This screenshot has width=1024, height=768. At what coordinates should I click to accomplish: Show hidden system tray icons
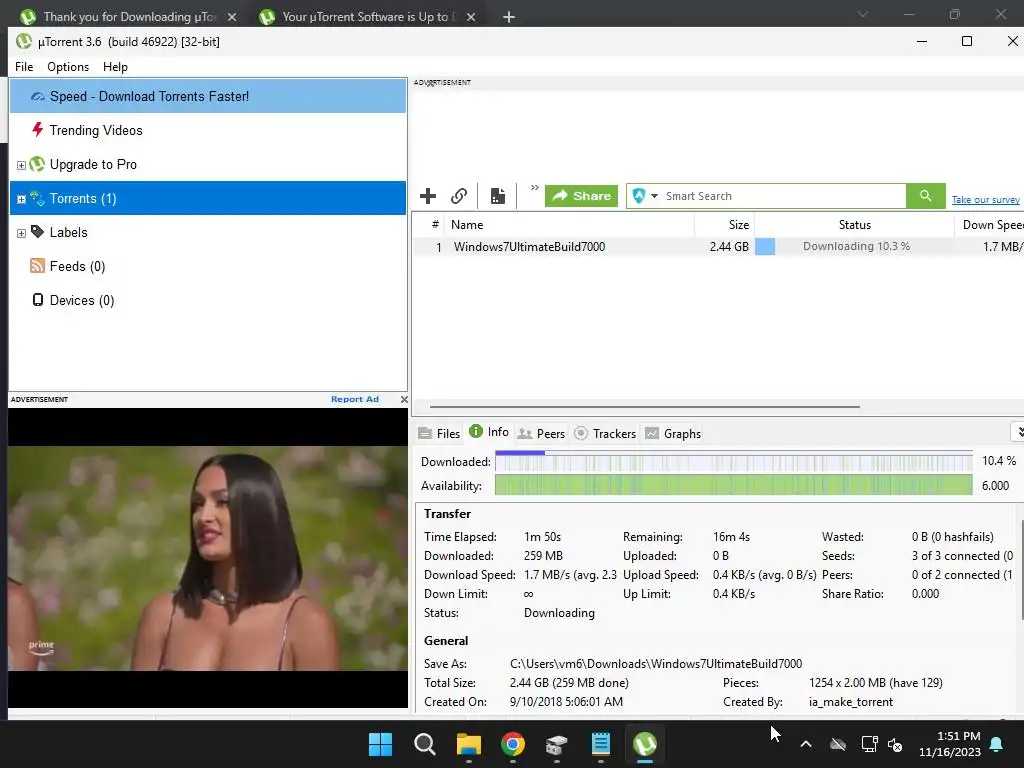(806, 744)
